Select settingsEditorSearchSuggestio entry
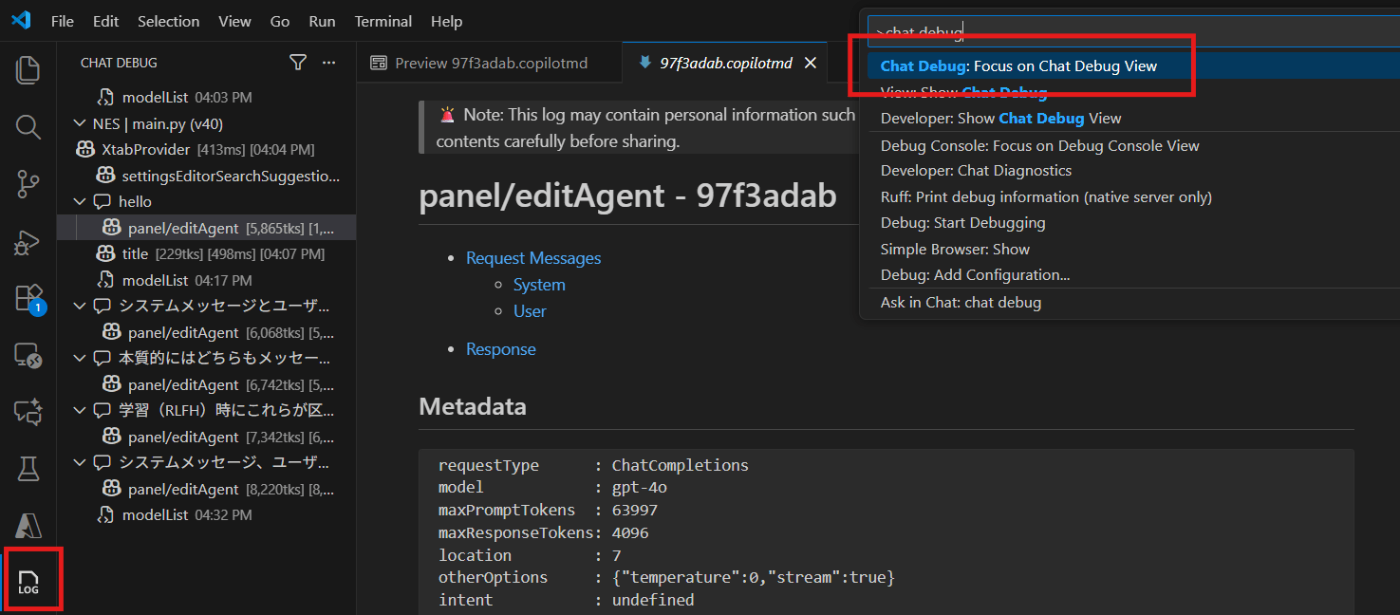Image resolution: width=1400 pixels, height=615 pixels. point(206,176)
